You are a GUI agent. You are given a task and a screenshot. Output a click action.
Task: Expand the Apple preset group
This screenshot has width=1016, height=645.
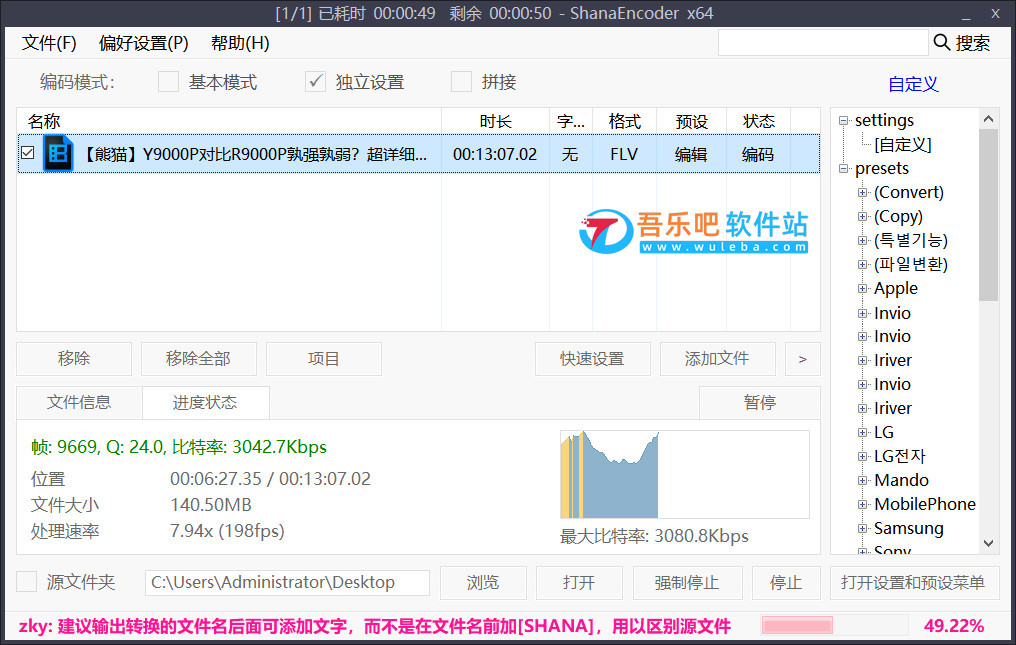862,288
